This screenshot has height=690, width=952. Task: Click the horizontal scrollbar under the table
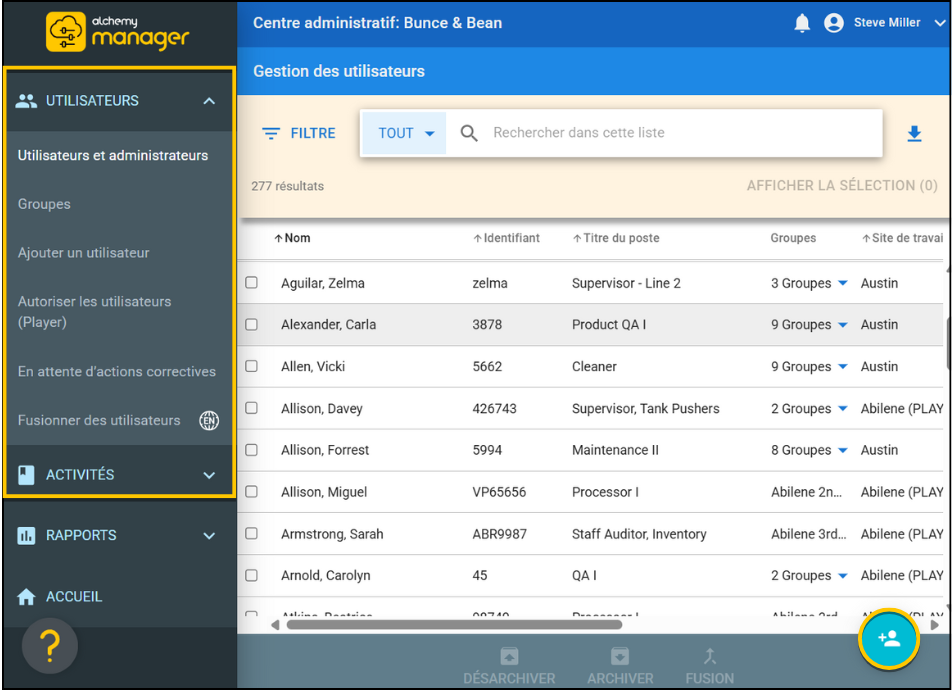(453, 625)
